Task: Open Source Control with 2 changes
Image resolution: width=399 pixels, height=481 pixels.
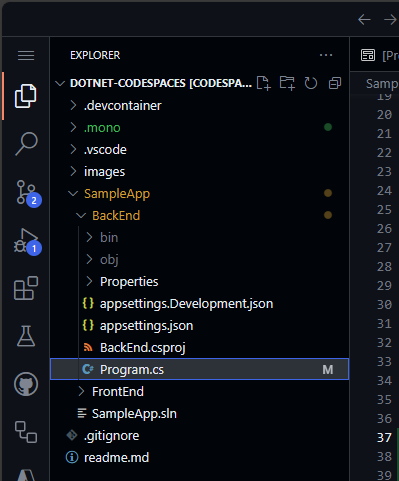Action: [28, 193]
